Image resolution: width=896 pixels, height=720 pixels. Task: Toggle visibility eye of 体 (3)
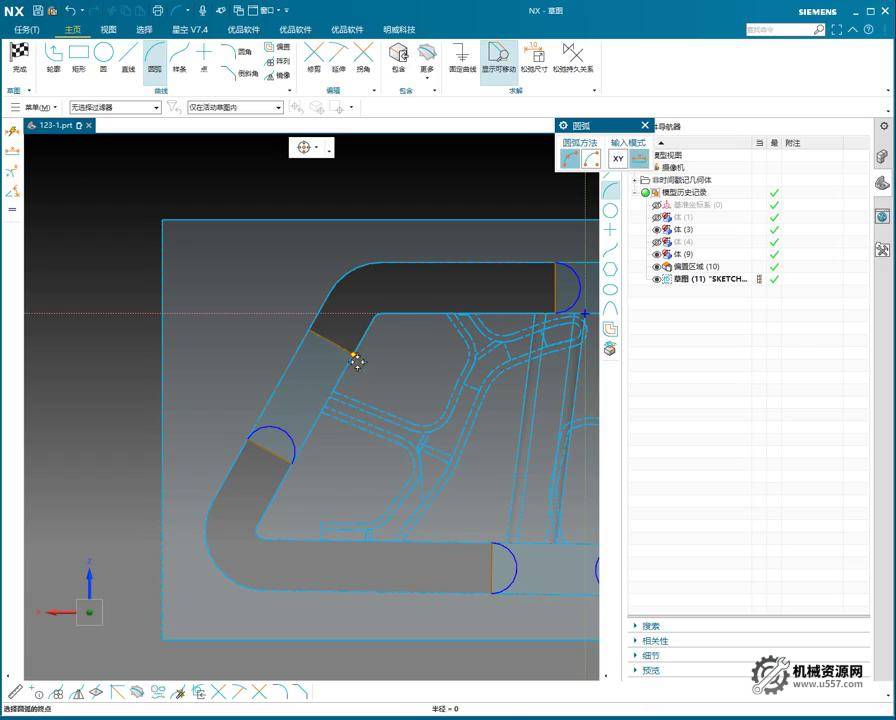[x=657, y=230]
